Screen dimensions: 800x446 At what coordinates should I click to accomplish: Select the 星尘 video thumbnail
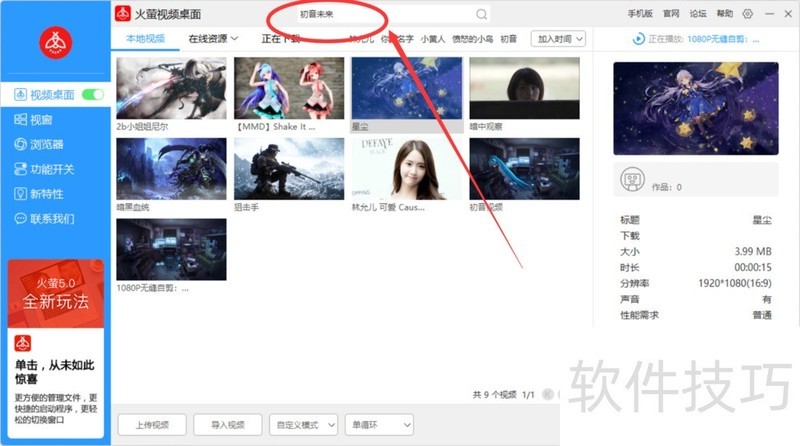point(407,88)
